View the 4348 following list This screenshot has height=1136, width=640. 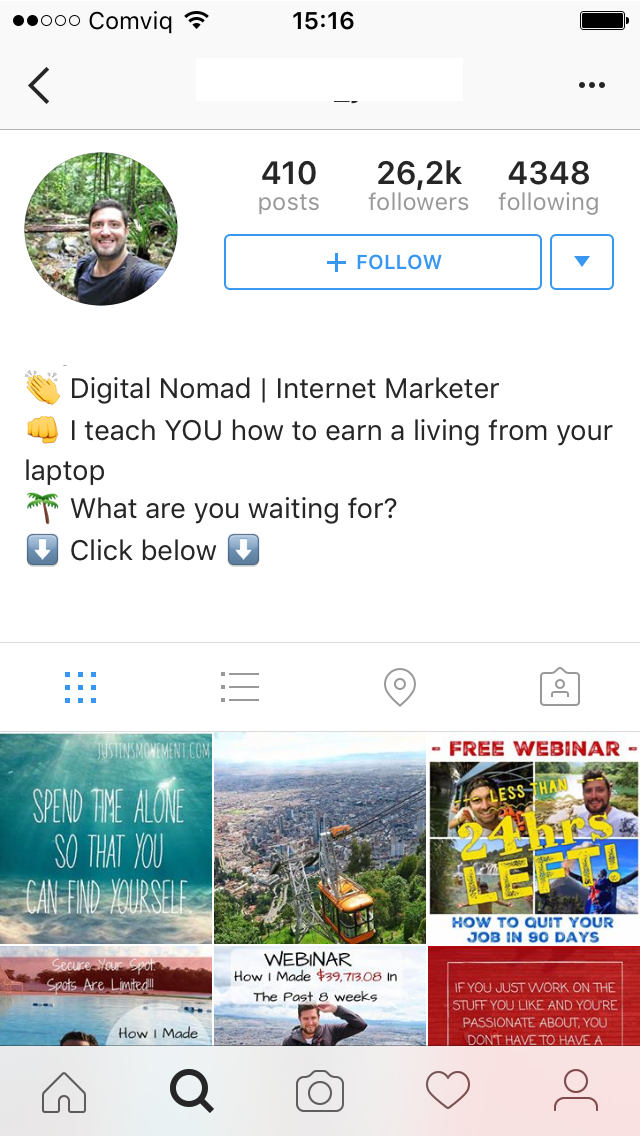[549, 185]
